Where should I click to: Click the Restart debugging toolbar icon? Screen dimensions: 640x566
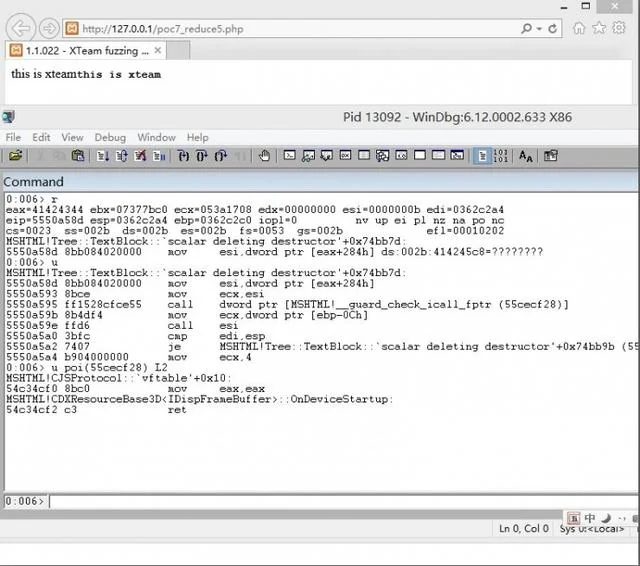[x=121, y=155]
